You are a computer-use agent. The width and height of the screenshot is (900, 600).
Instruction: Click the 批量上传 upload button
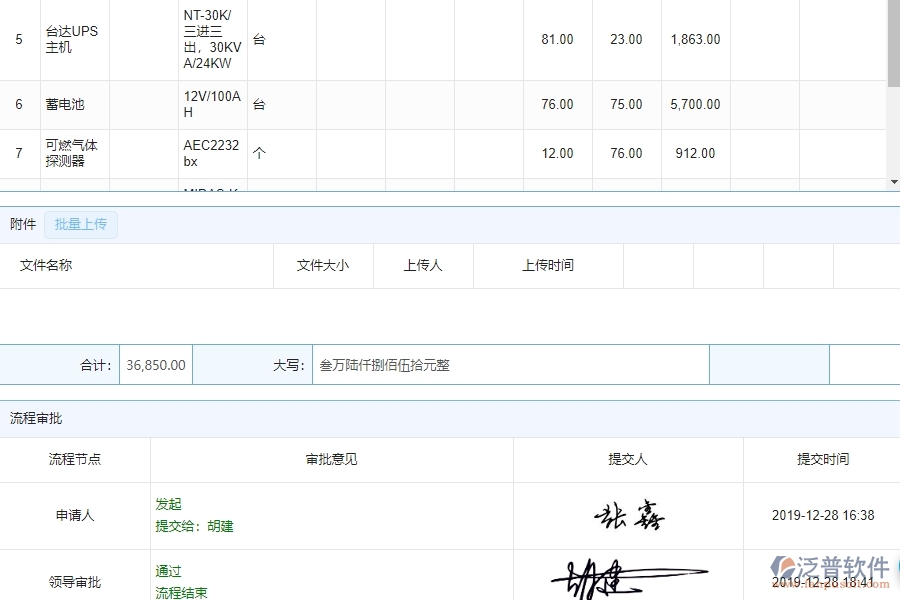[81, 224]
